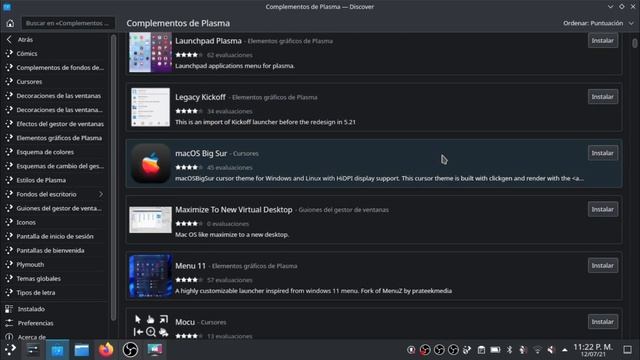Open the Legacy Kickoff title text
Image resolution: width=640 pixels, height=360 pixels.
pyautogui.click(x=200, y=97)
